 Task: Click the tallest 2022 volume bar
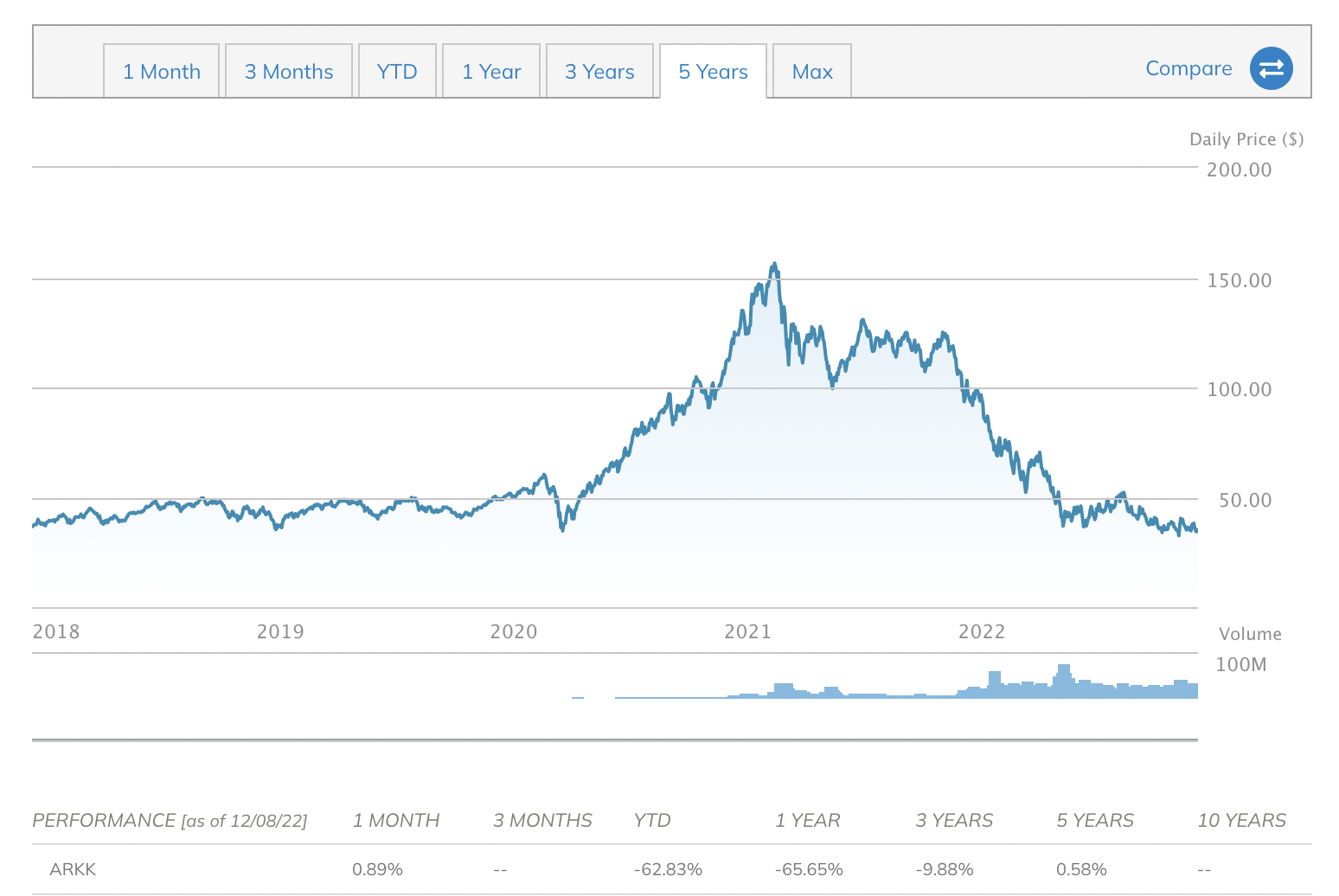click(x=1063, y=681)
